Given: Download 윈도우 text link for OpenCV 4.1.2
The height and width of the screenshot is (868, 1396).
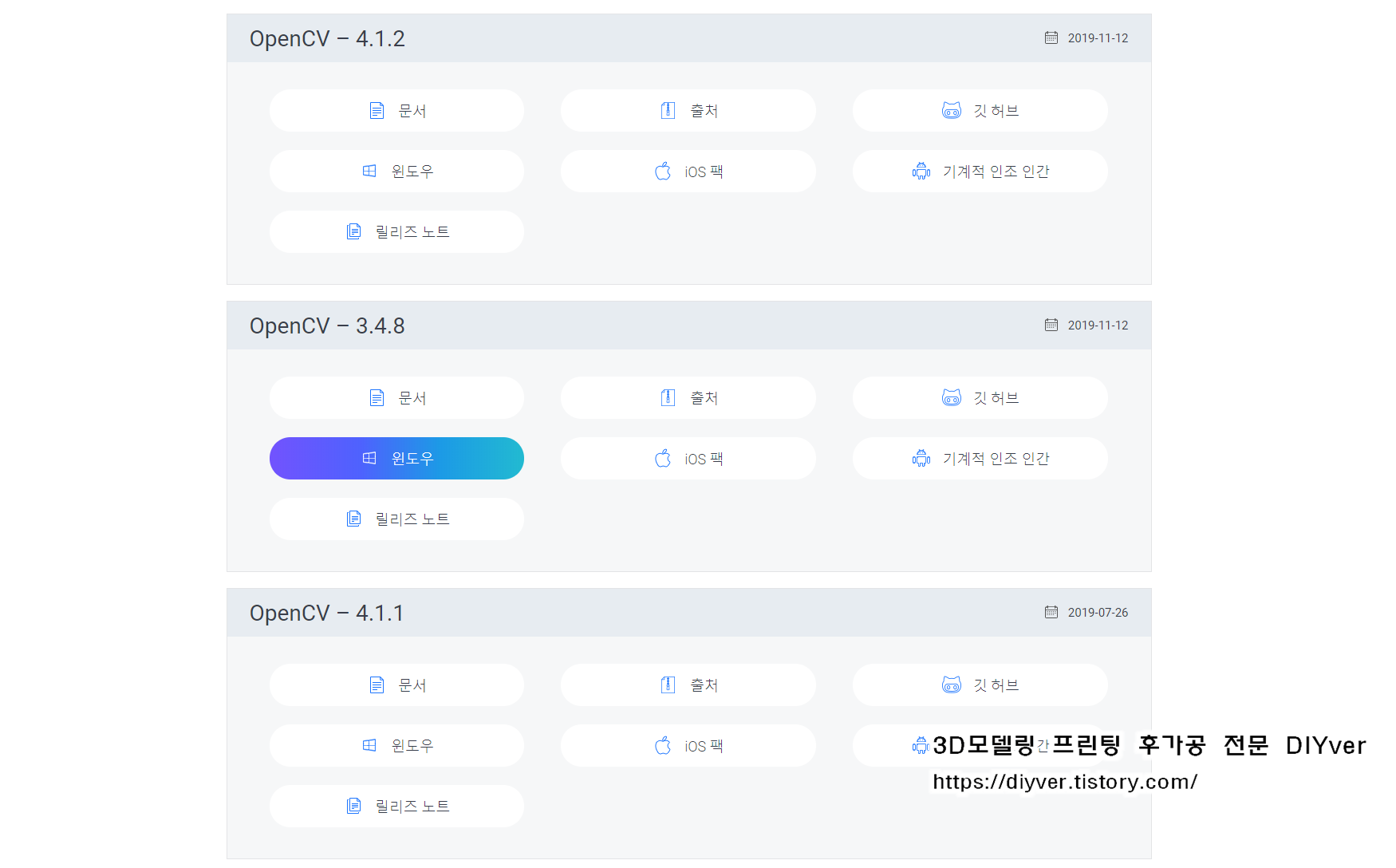Looking at the screenshot, I should pyautogui.click(x=412, y=172).
